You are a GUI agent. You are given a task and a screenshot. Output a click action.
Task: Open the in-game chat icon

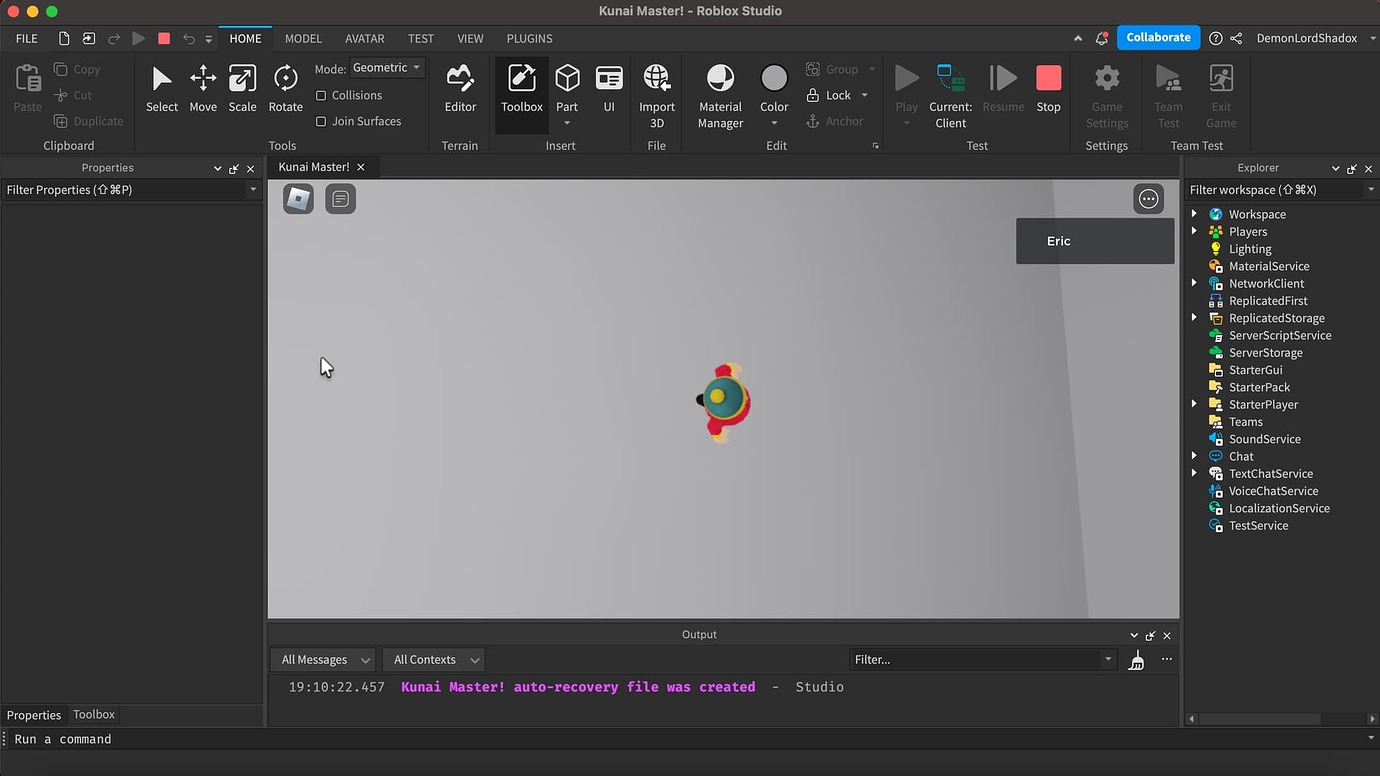(340, 199)
